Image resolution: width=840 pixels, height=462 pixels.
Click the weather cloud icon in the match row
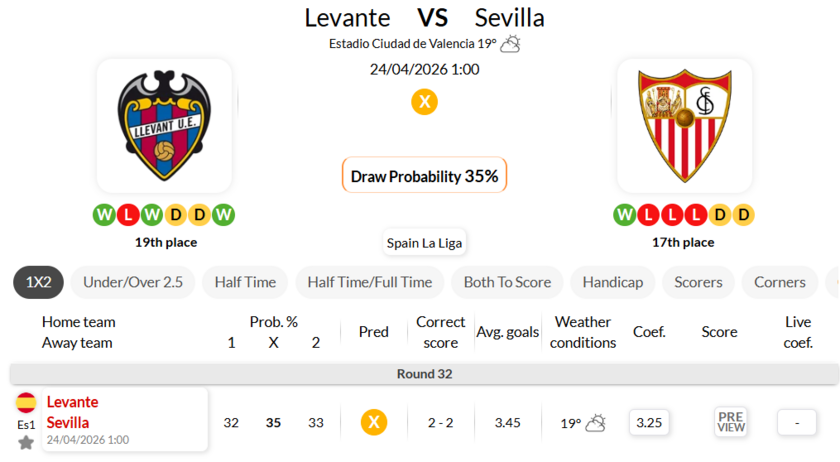[x=595, y=423]
